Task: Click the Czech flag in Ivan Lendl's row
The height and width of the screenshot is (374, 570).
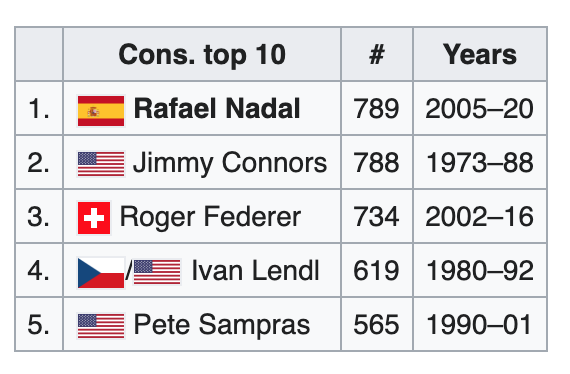Action: (x=101, y=273)
